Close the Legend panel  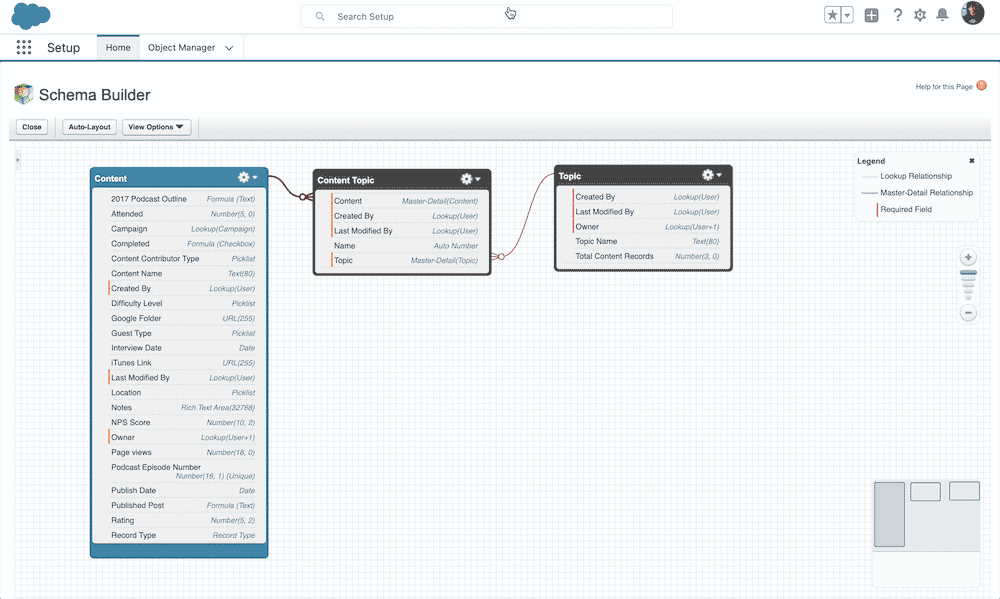[x=971, y=161]
